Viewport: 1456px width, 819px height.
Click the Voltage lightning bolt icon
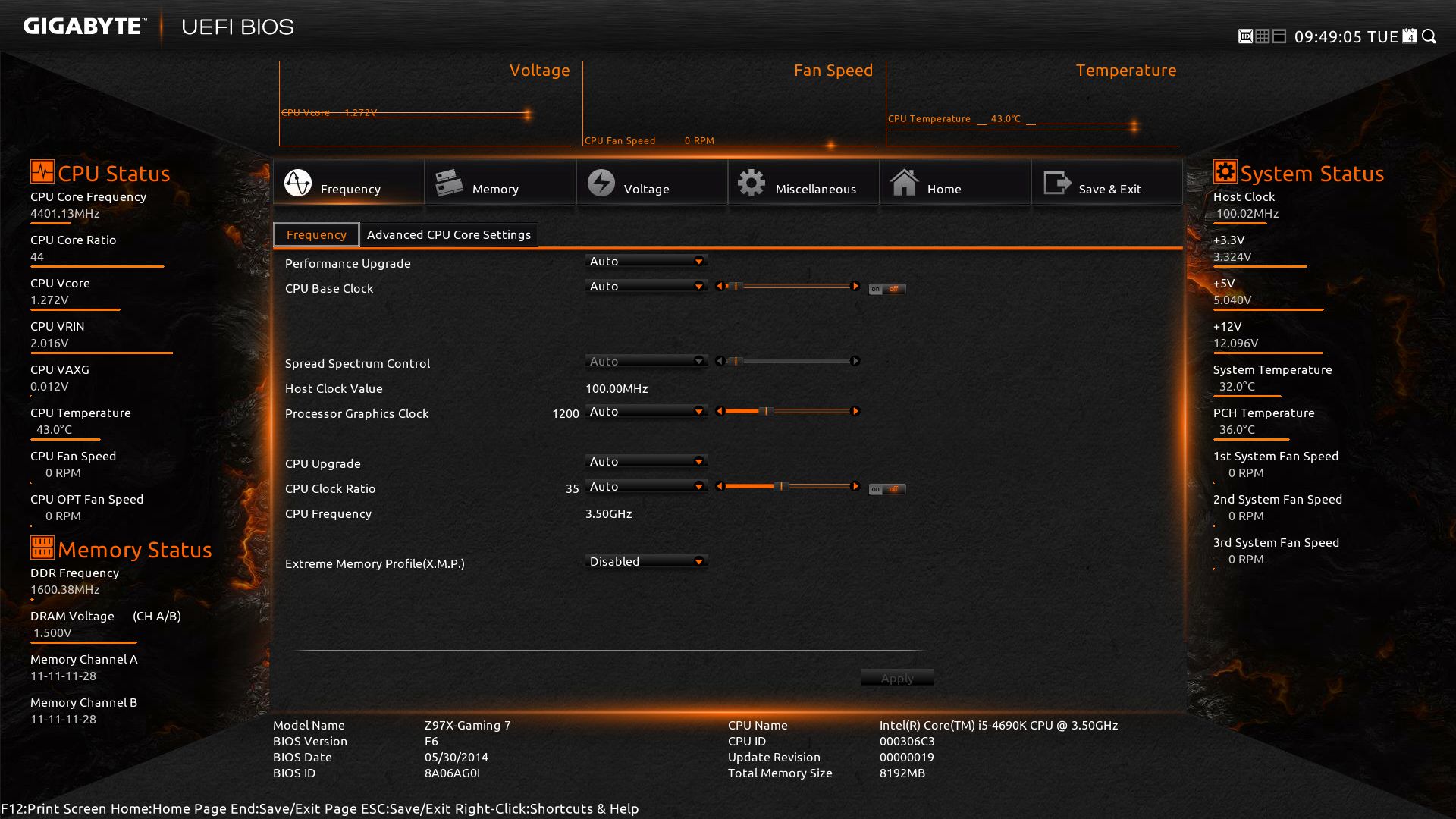601,183
